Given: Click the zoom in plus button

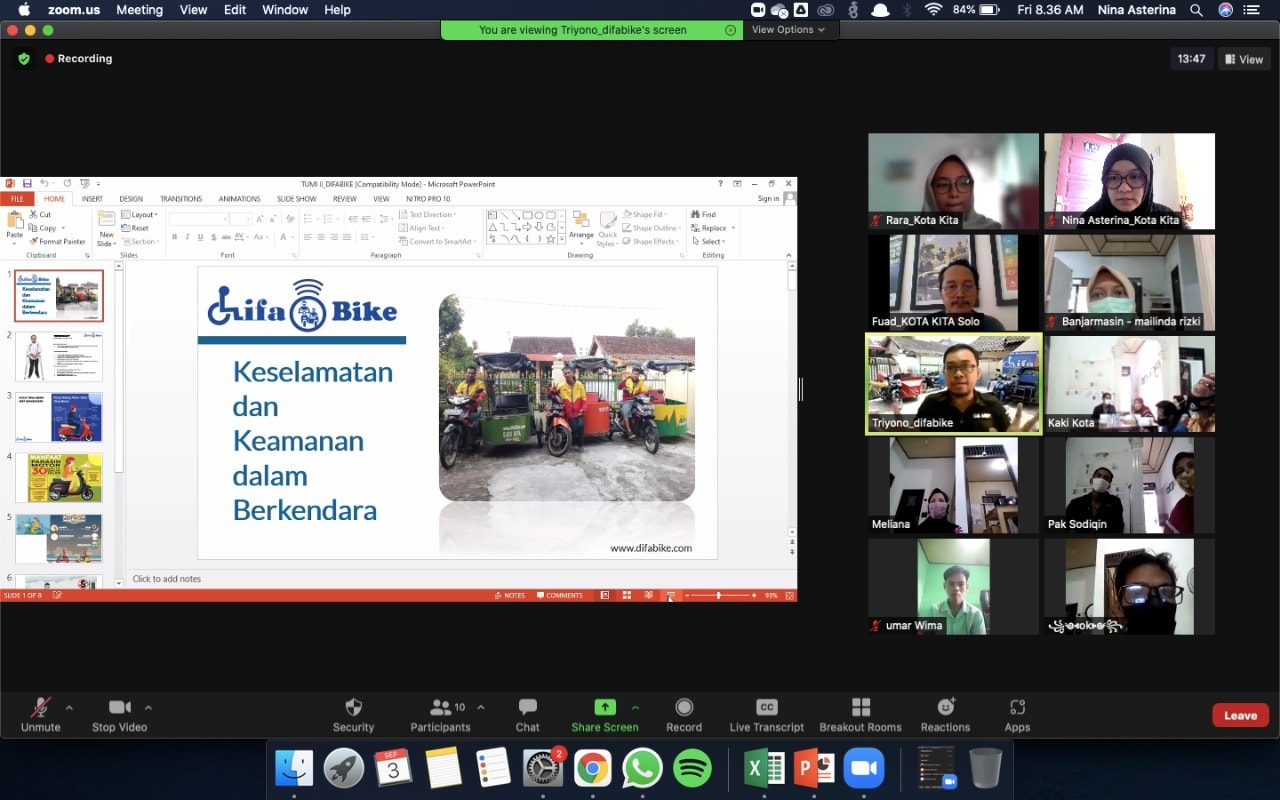Looking at the screenshot, I should pyautogui.click(x=754, y=595).
